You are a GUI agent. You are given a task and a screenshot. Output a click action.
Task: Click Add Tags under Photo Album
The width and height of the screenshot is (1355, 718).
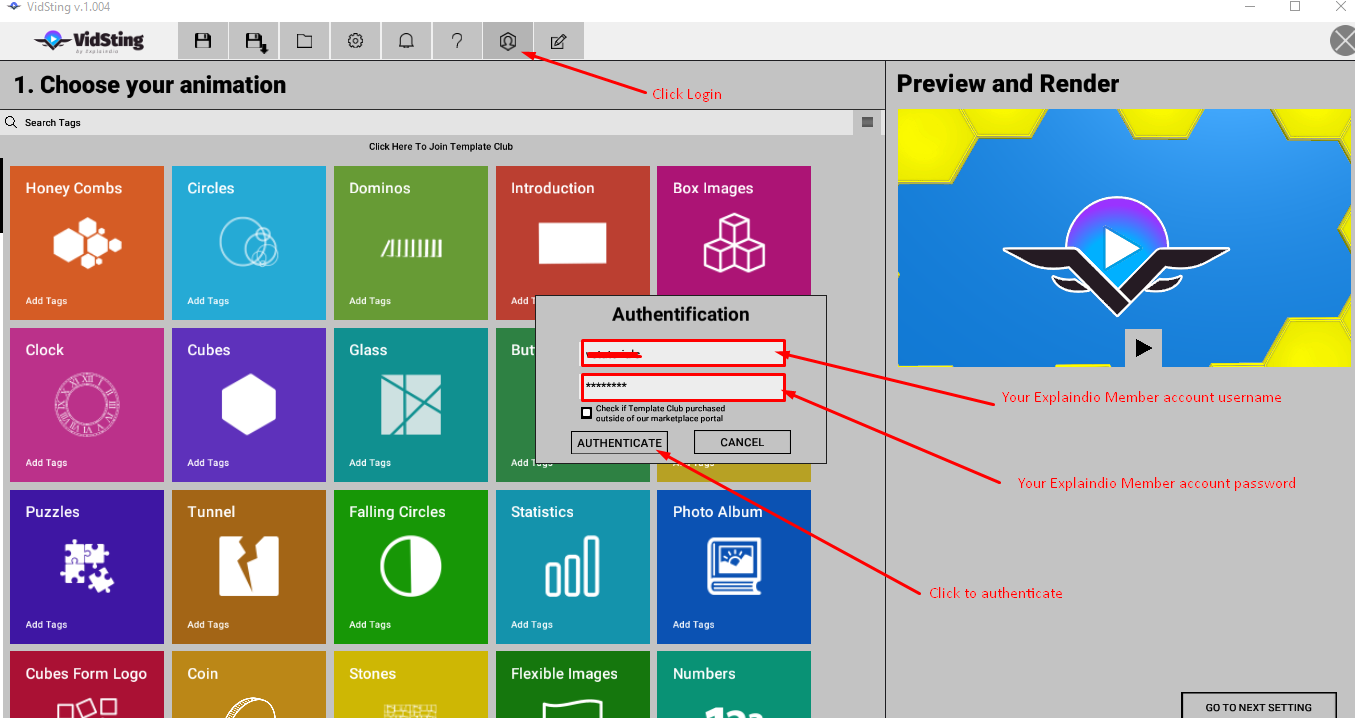click(x=694, y=625)
